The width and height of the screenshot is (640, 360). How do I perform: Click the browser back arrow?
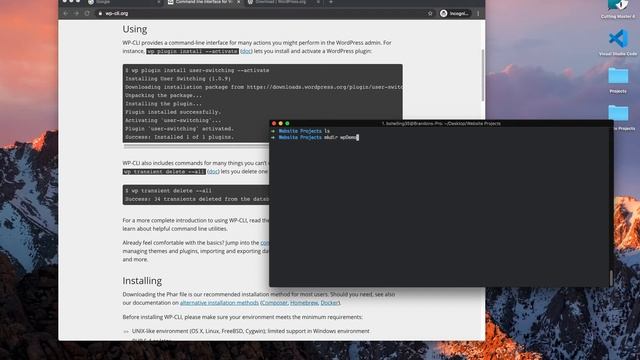pyautogui.click(x=65, y=13)
